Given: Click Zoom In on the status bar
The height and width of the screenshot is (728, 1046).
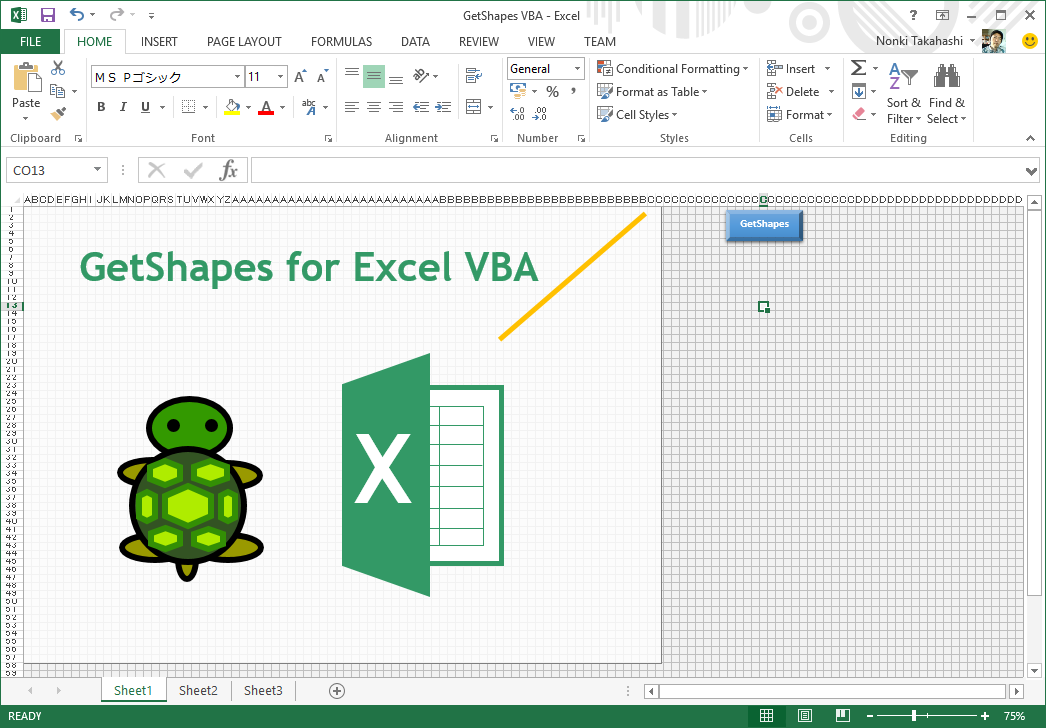Looking at the screenshot, I should click(984, 716).
